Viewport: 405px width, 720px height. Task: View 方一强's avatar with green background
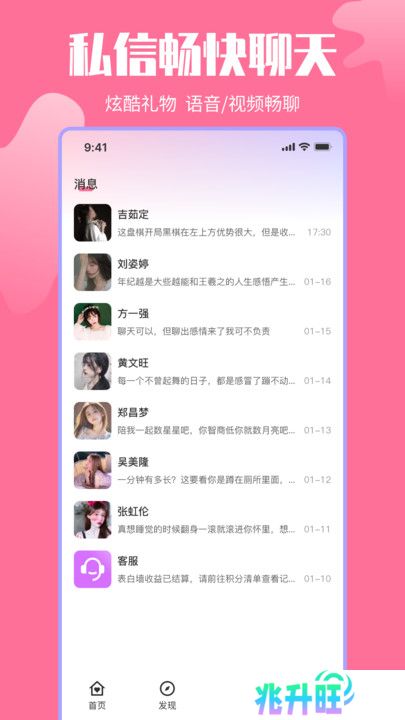[93, 321]
